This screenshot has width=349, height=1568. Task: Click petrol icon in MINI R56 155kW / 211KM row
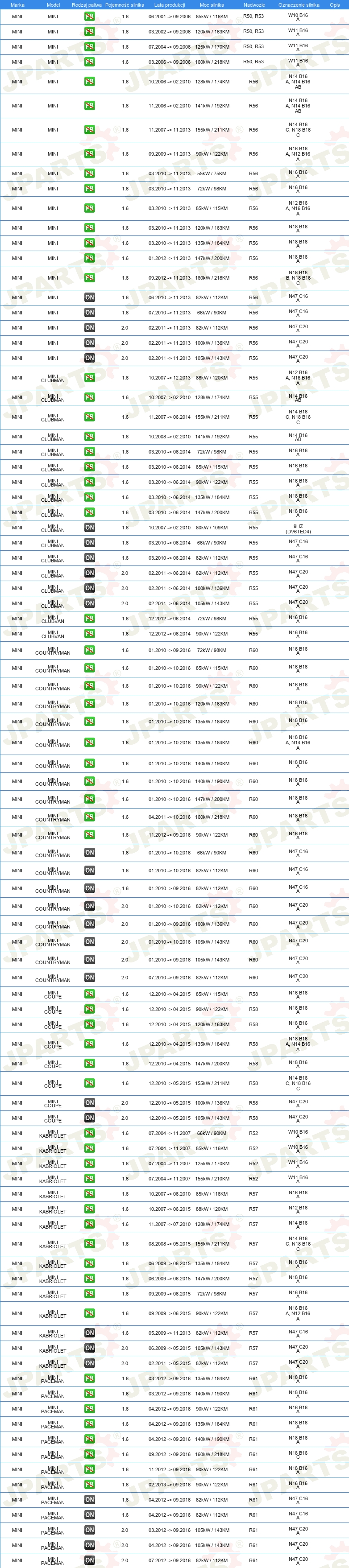click(x=90, y=130)
